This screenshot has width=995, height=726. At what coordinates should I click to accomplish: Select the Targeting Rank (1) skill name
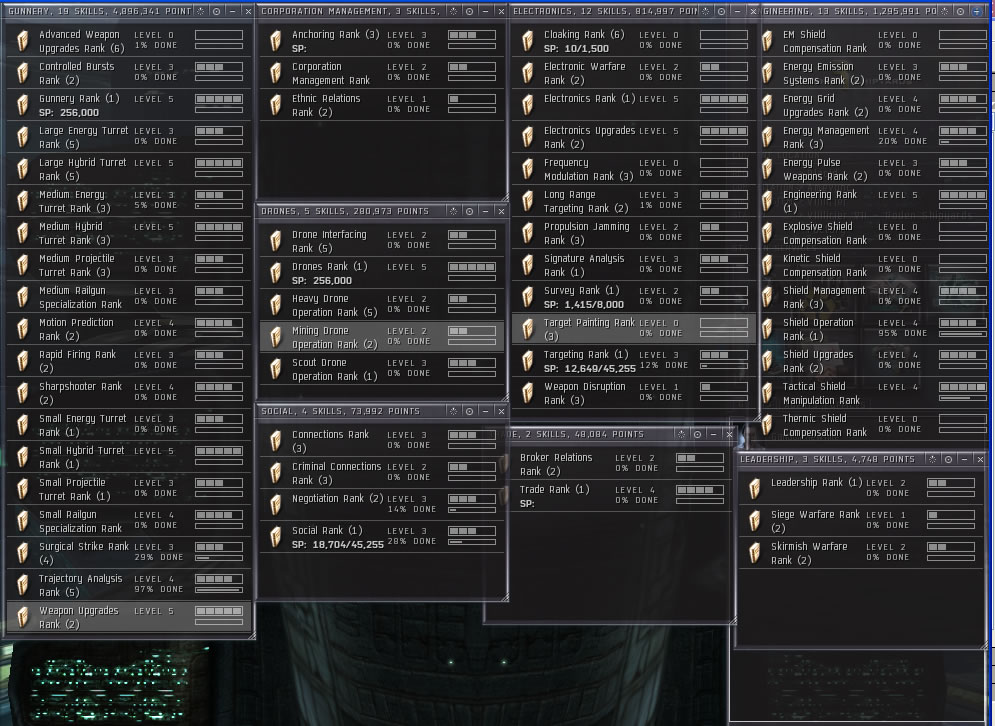pos(586,355)
